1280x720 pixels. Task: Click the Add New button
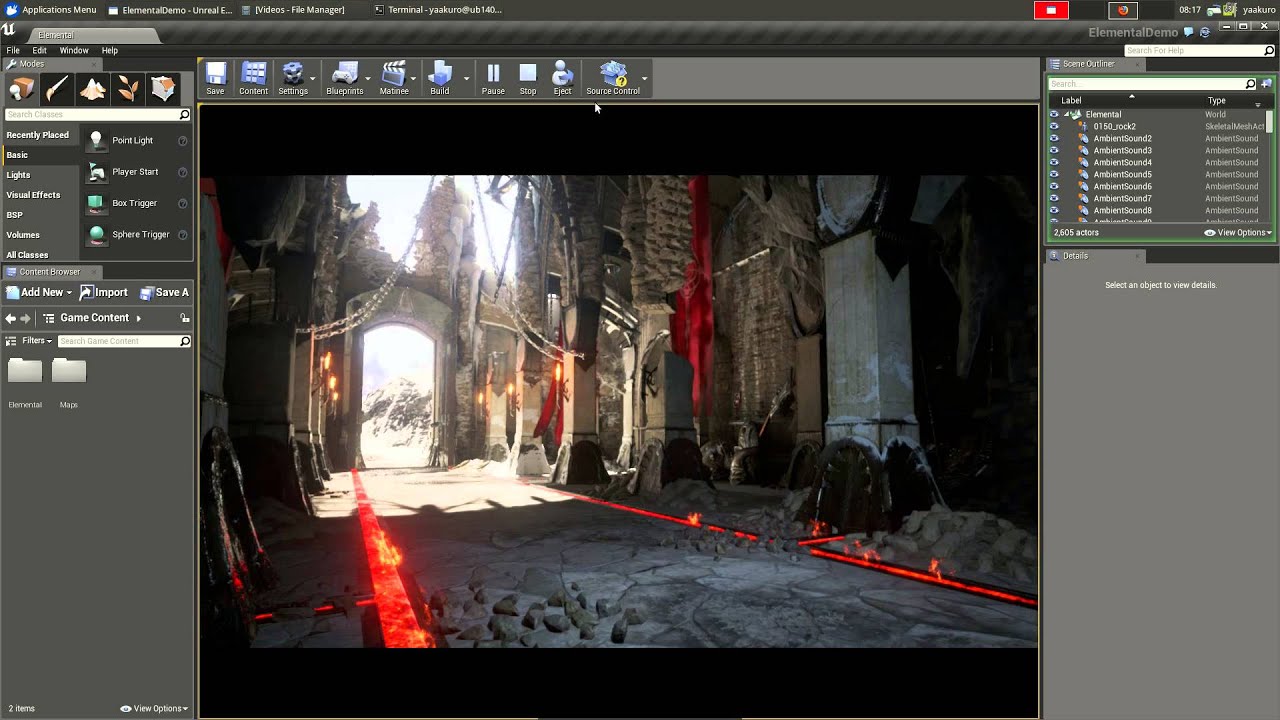tap(39, 292)
